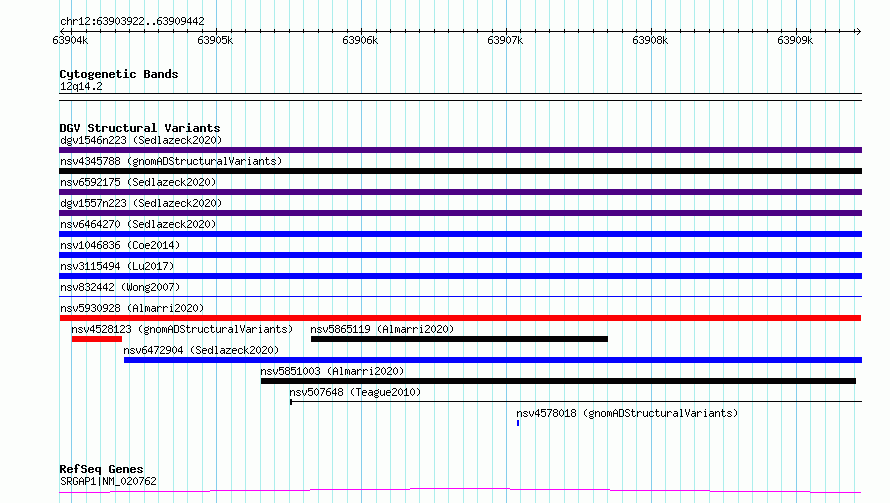The image size is (890, 503).
Task: Click the black bar under nsv5865119
Action: tap(459, 339)
